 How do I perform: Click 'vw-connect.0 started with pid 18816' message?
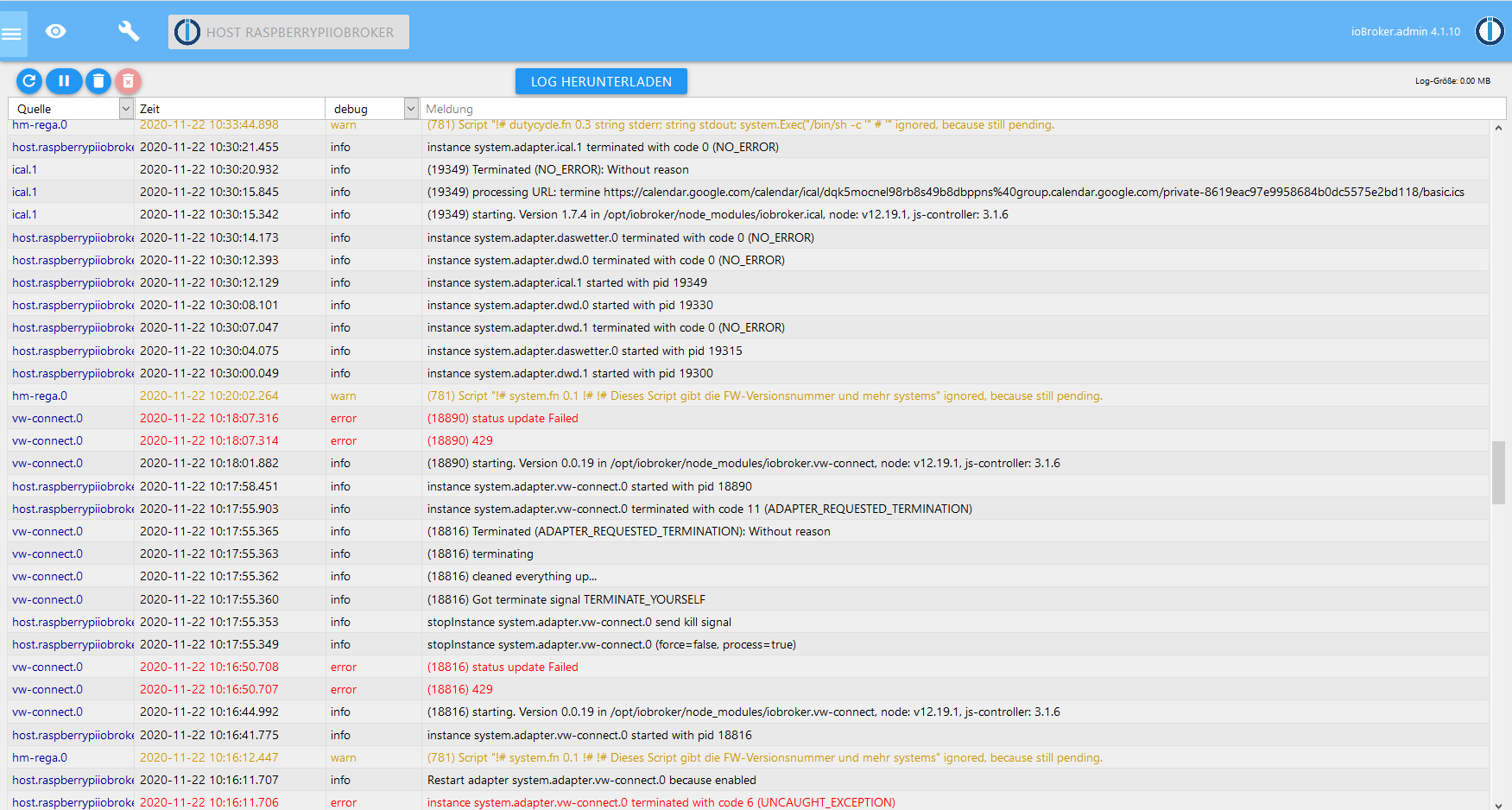point(590,735)
